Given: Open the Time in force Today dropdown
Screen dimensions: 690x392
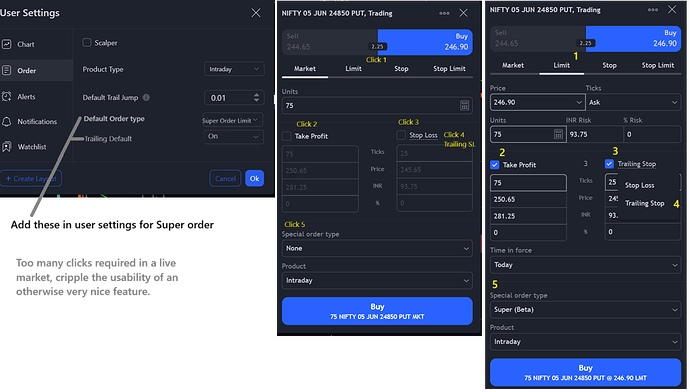Looking at the screenshot, I should pyautogui.click(x=585, y=265).
